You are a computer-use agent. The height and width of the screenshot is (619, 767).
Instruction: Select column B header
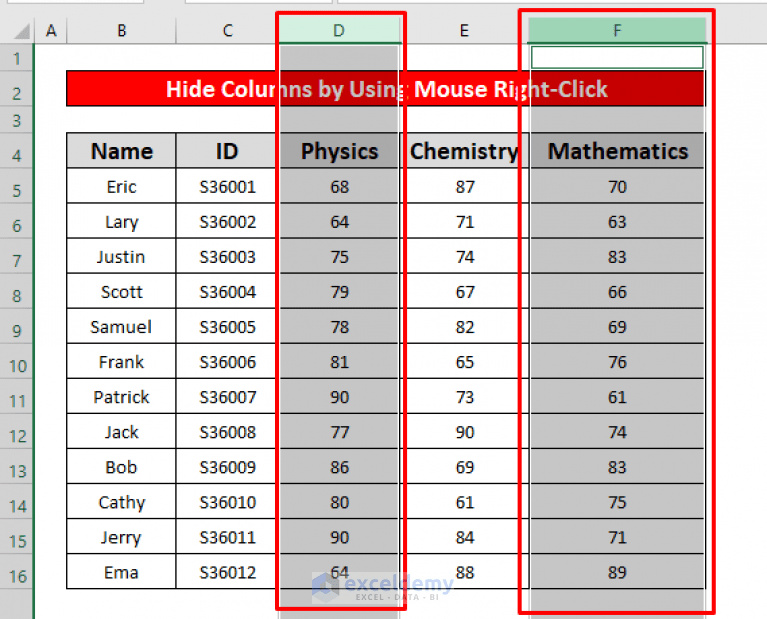(121, 31)
